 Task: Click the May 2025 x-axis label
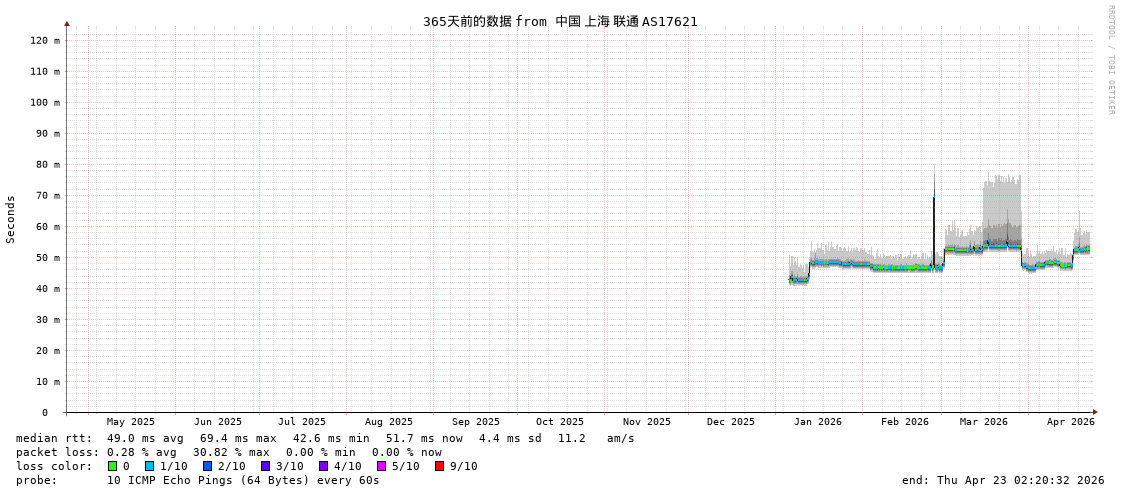pos(131,422)
